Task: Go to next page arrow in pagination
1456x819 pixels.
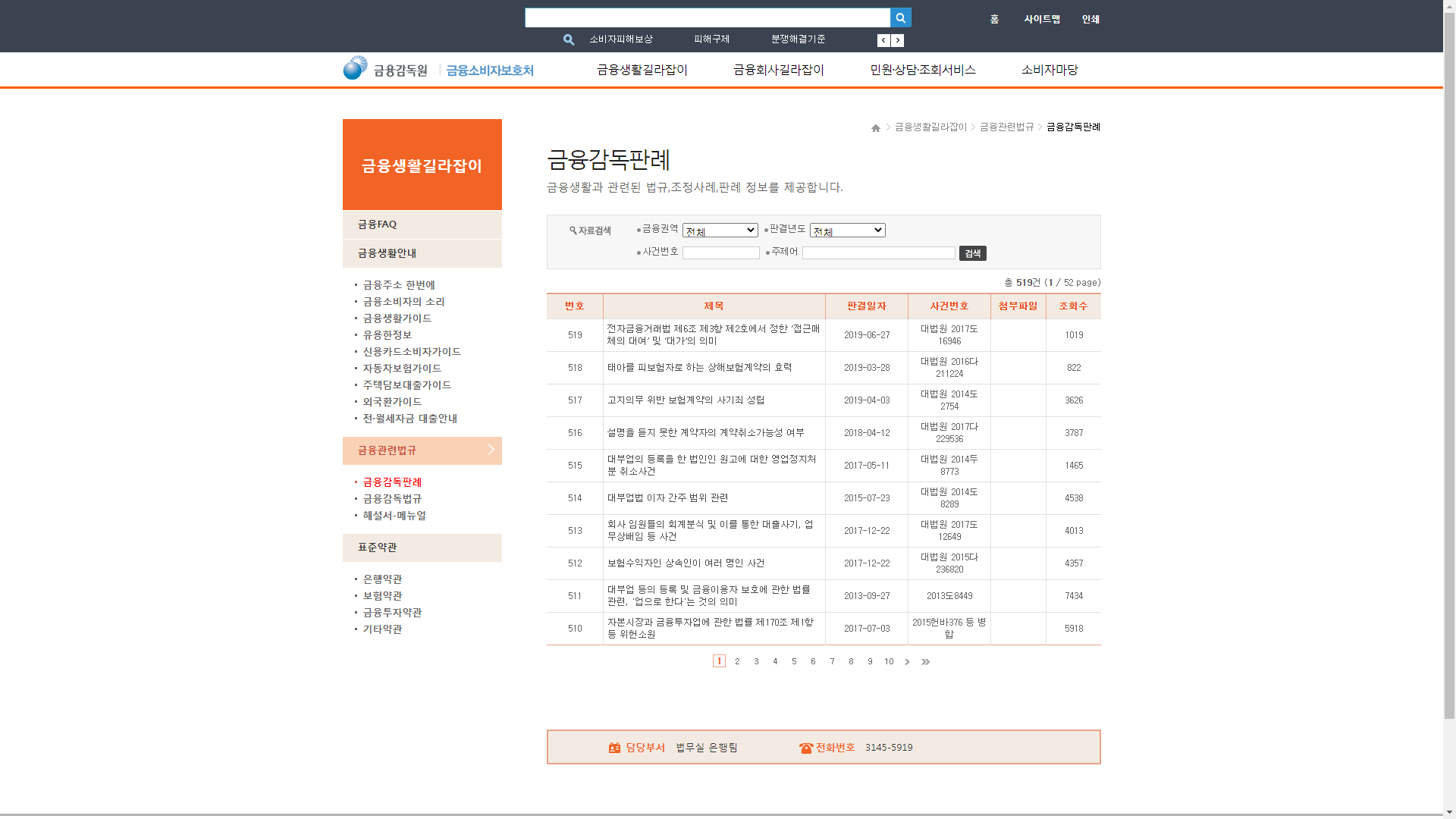Action: point(907,662)
